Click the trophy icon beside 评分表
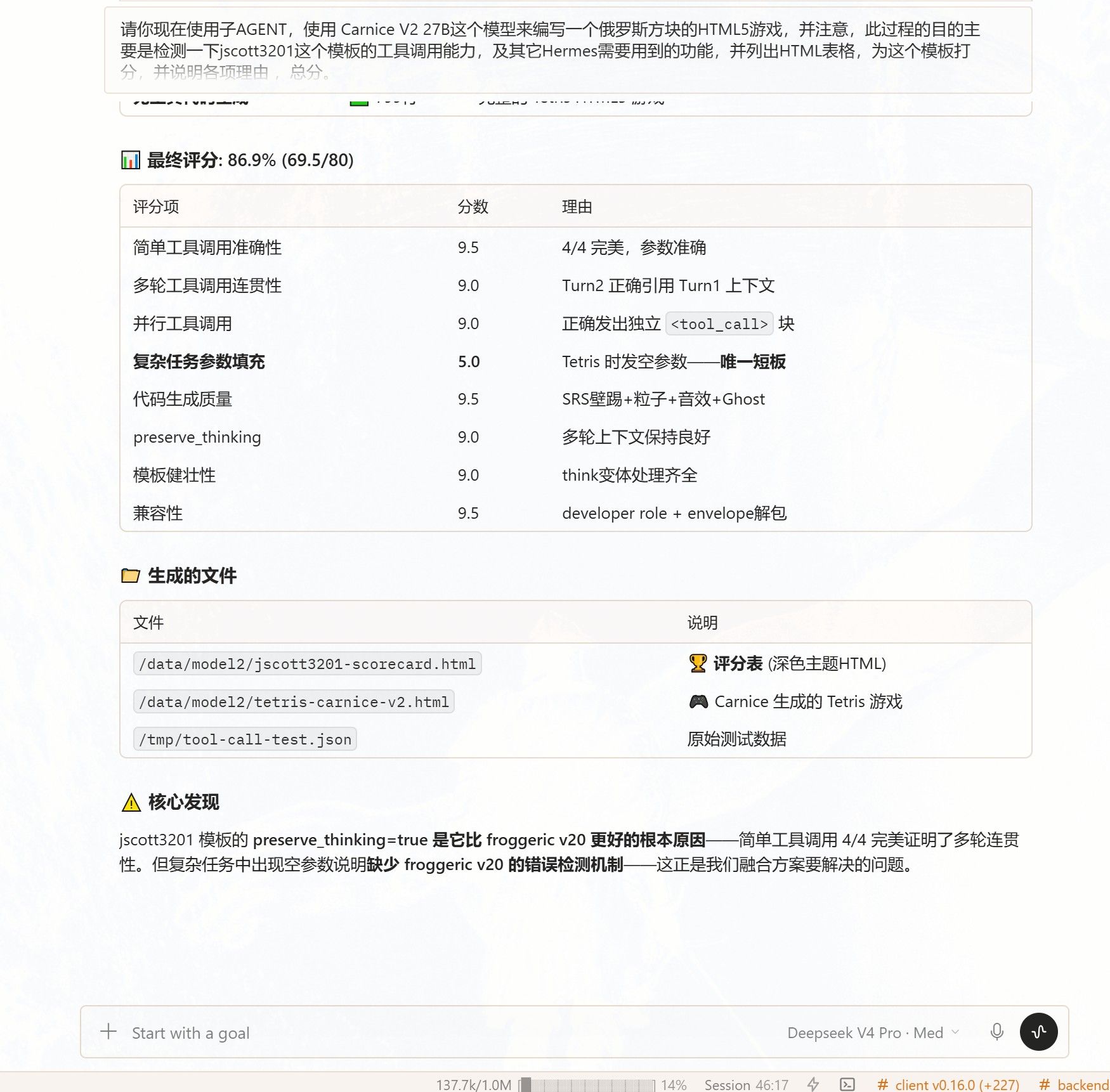This screenshot has height=1092, width=1110. pos(698,663)
